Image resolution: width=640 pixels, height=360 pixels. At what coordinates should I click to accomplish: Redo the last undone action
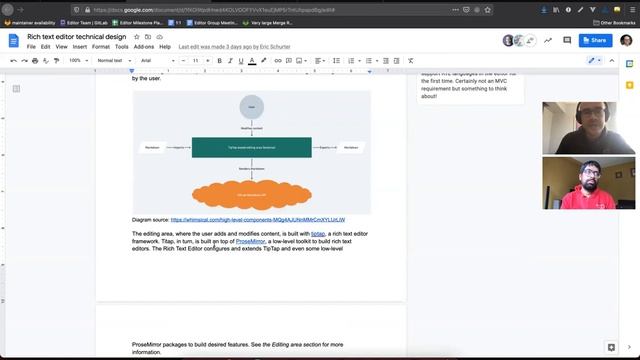(24, 61)
